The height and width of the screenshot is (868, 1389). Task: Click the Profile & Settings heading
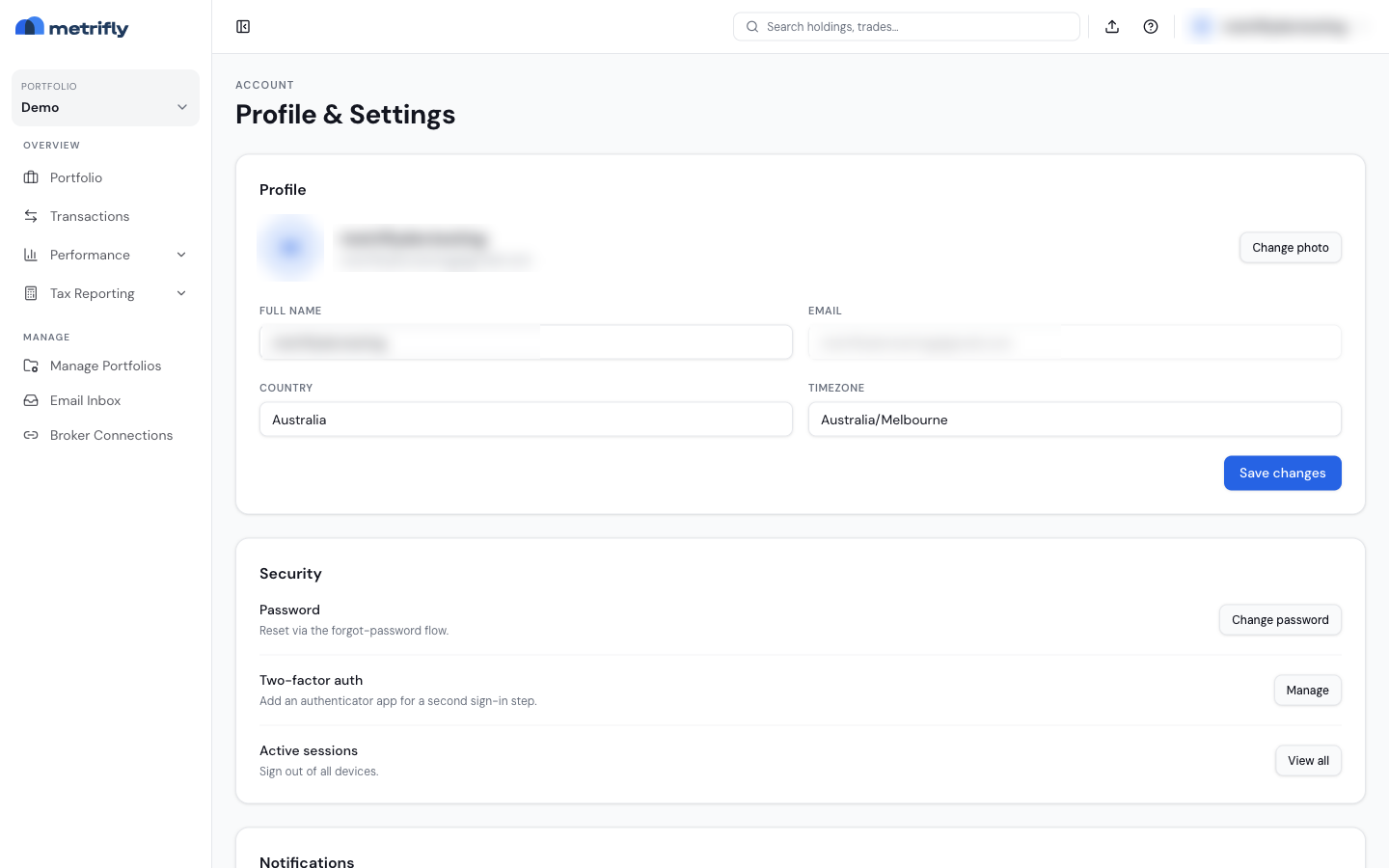click(345, 115)
